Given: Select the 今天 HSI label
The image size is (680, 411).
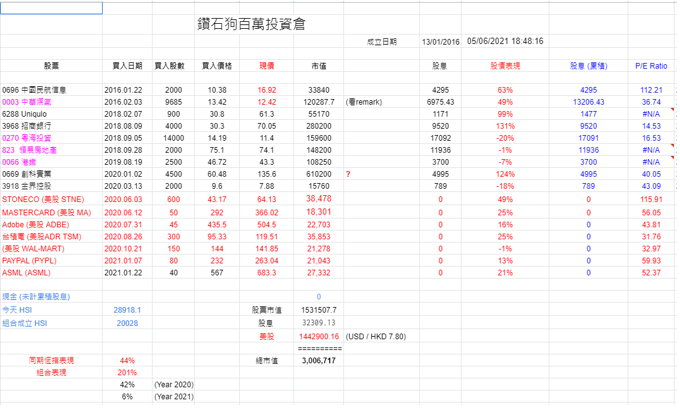Looking at the screenshot, I should click(17, 310).
